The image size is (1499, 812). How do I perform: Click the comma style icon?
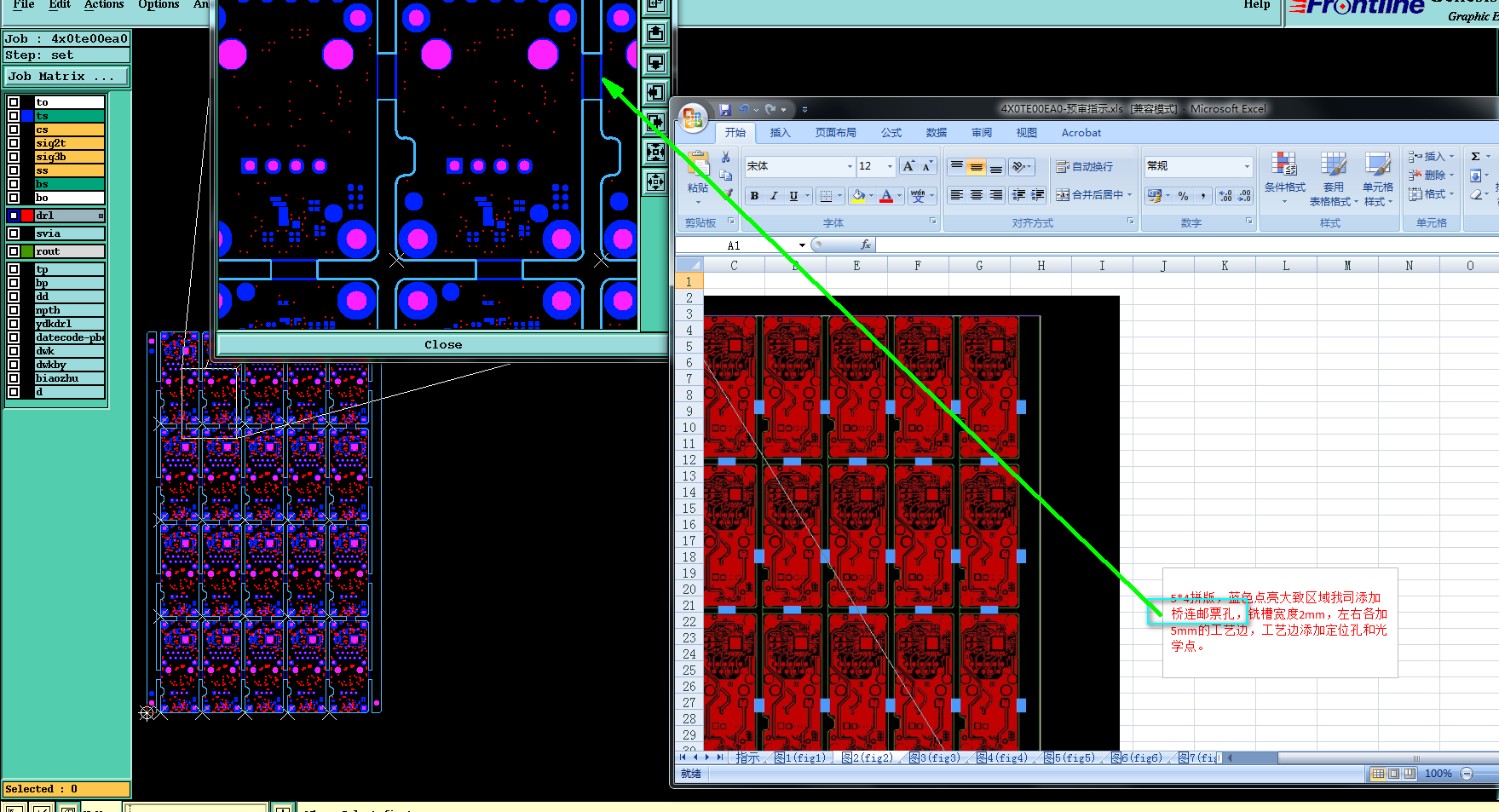[1202, 196]
